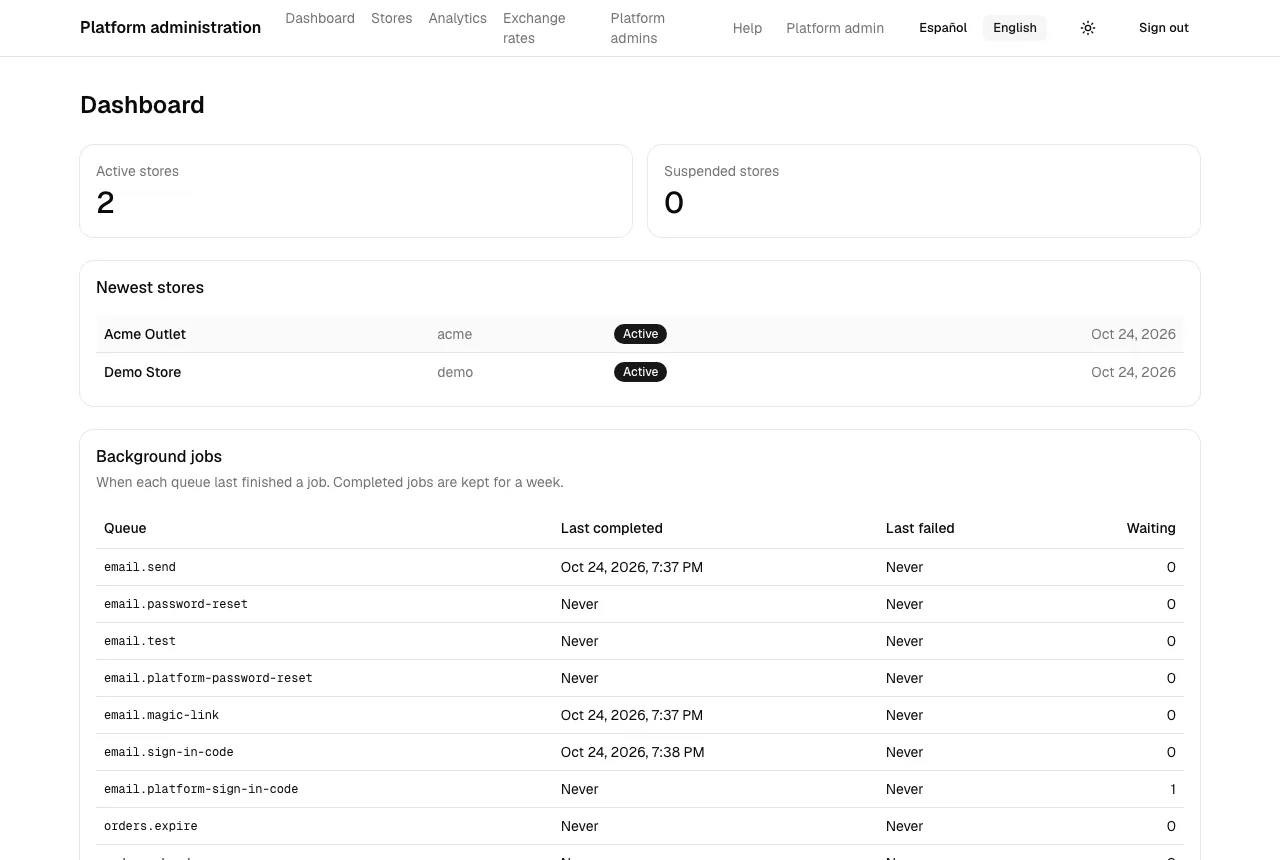Click email.magic-link last completed timestamp
This screenshot has height=860, width=1280.
632,715
